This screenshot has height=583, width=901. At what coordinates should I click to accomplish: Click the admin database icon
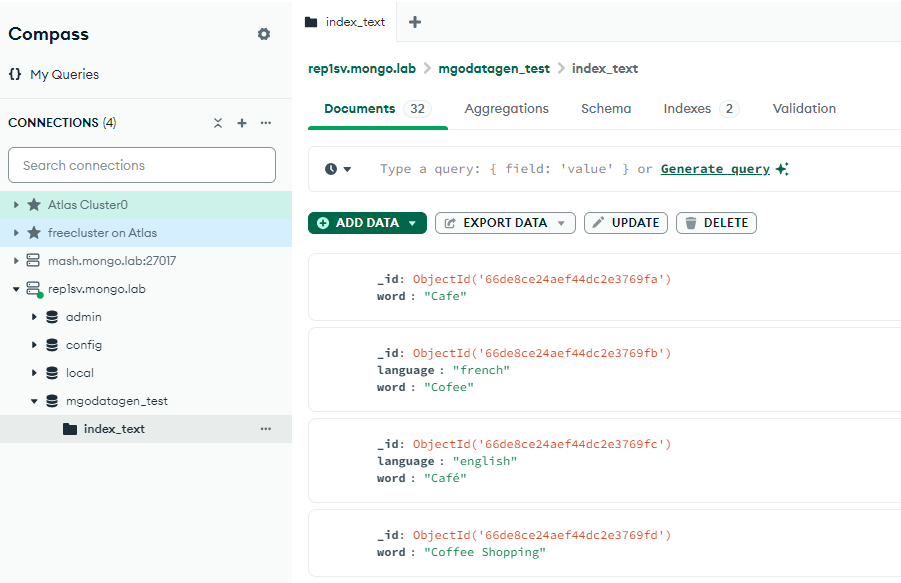52,316
